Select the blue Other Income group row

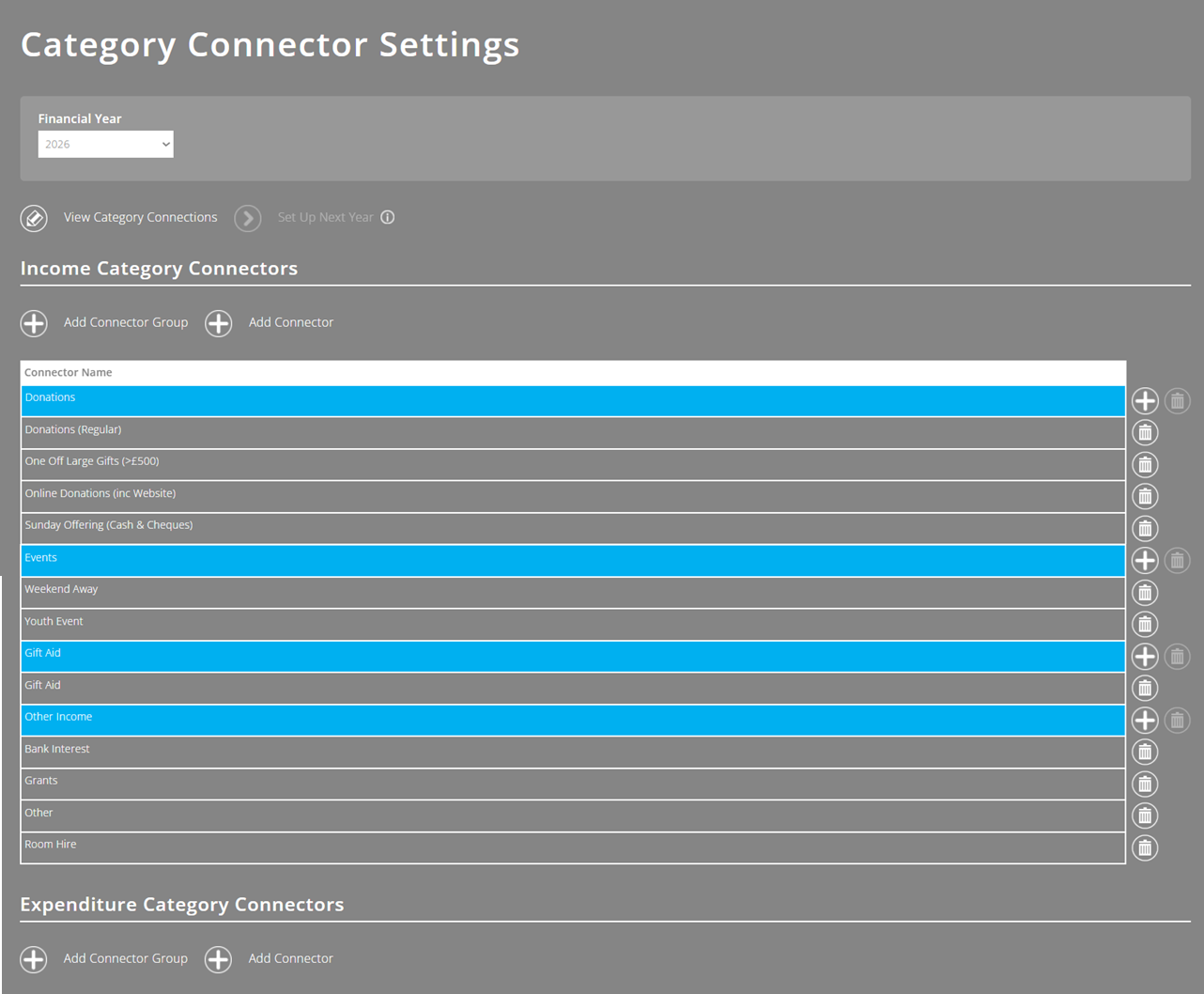click(573, 721)
